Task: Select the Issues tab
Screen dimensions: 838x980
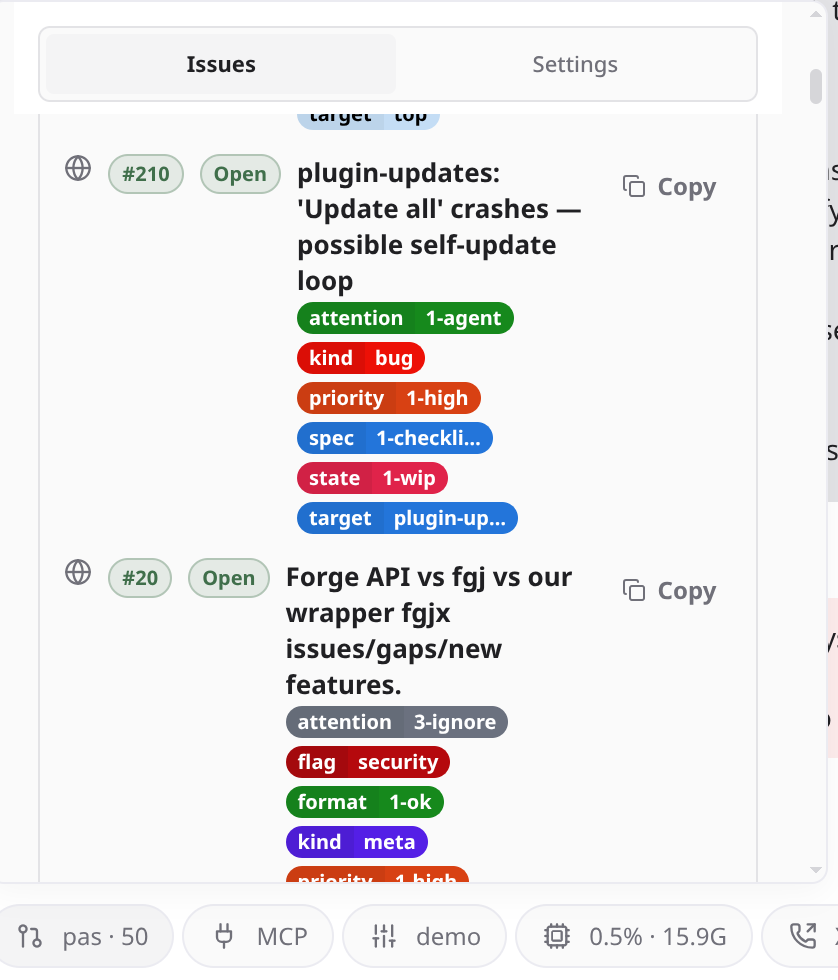Action: point(221,64)
